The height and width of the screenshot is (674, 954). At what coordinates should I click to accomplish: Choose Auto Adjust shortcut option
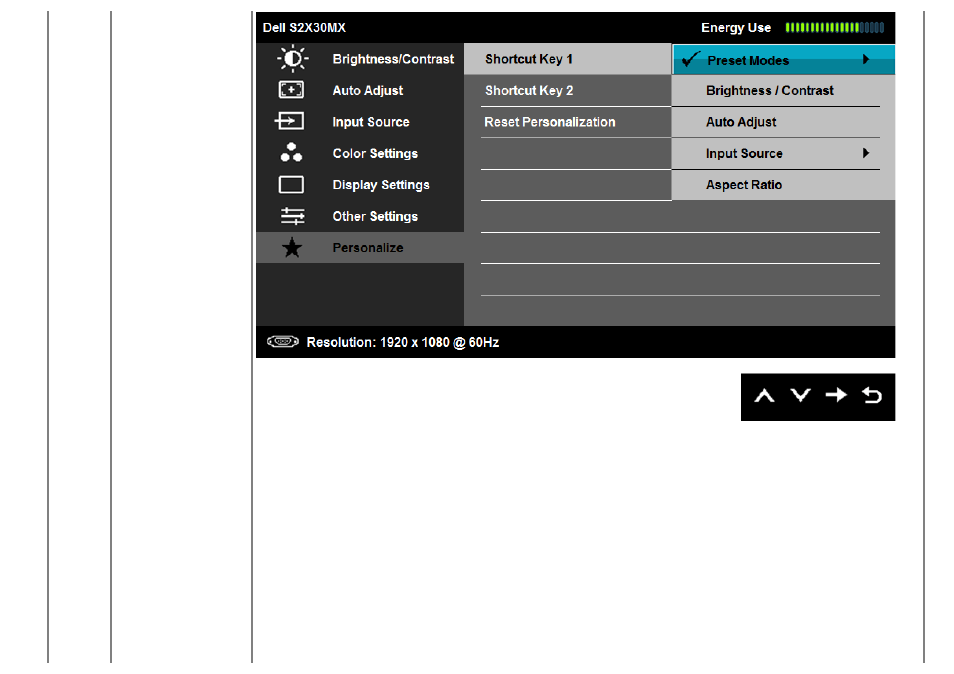pos(741,122)
